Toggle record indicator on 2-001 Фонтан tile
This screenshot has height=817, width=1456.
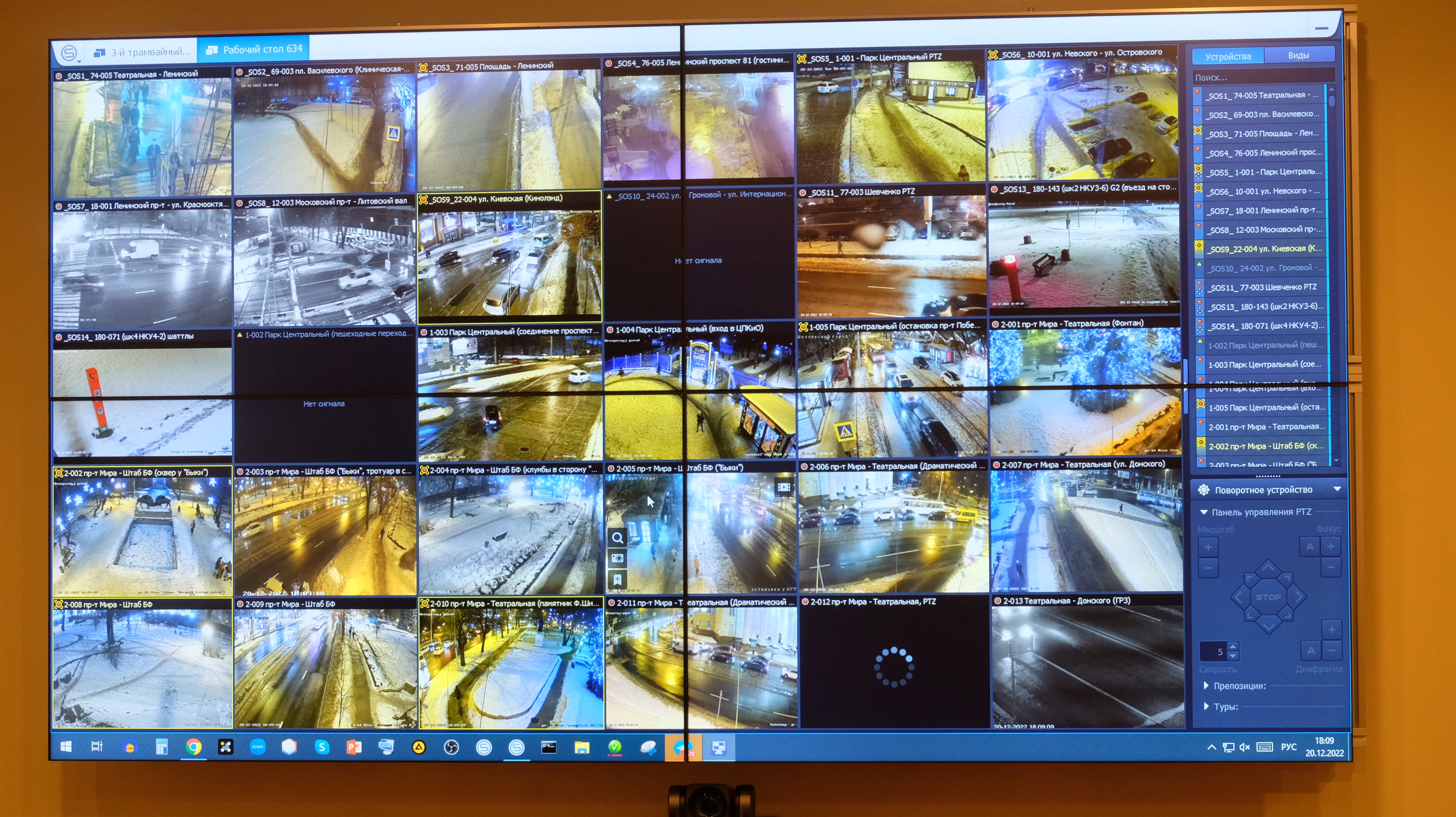995,324
